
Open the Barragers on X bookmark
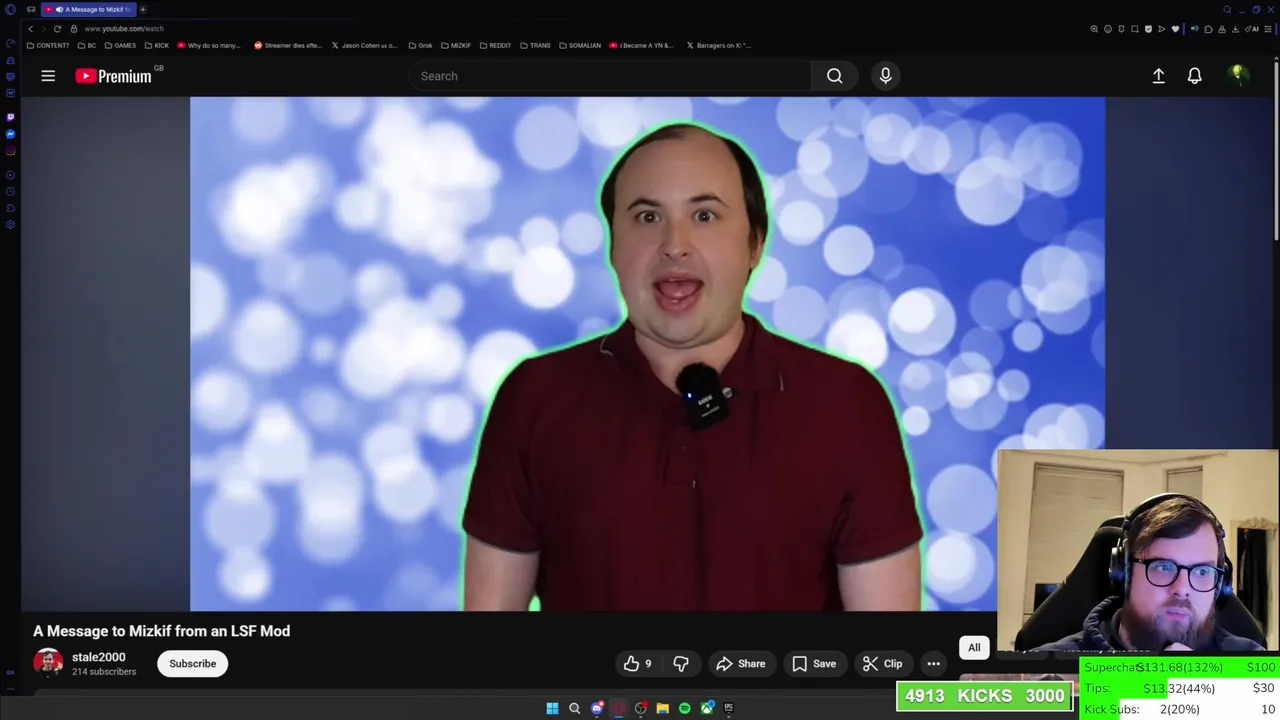pyautogui.click(x=718, y=45)
